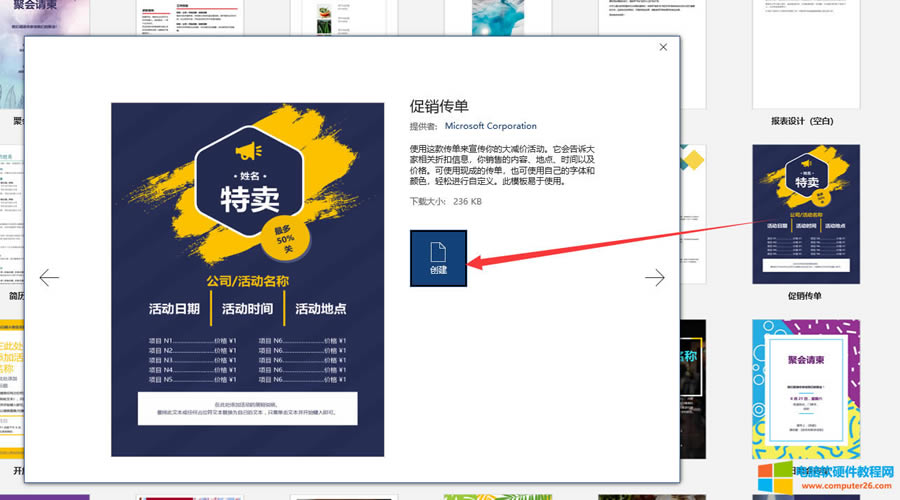Viewport: 900px width, 500px height.
Task: Close the 促销传单 preview dialog
Action: coord(663,47)
